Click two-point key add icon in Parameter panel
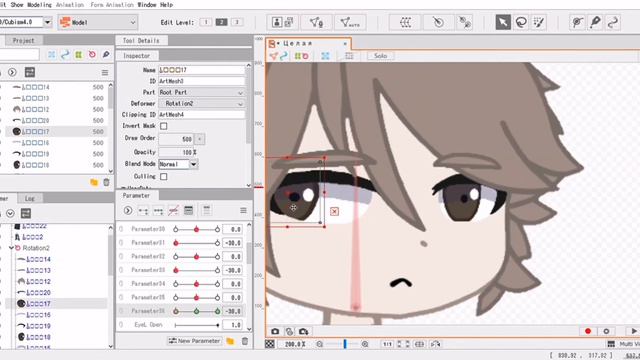The image size is (640, 360). click(143, 211)
